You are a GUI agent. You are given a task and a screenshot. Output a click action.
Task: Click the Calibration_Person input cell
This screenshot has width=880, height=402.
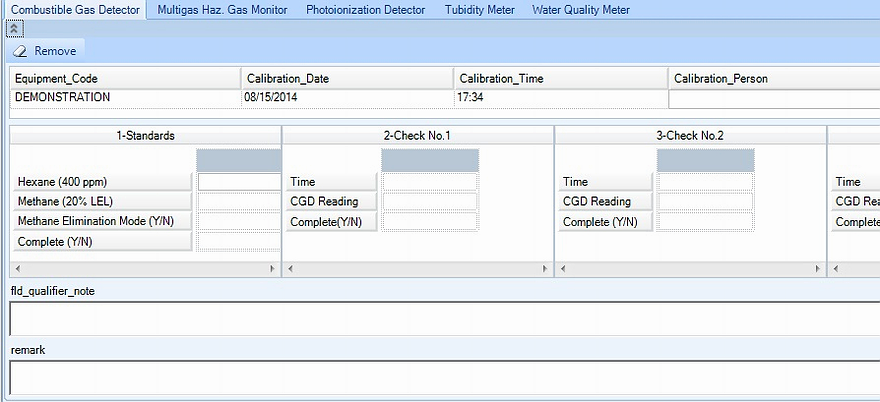772,98
